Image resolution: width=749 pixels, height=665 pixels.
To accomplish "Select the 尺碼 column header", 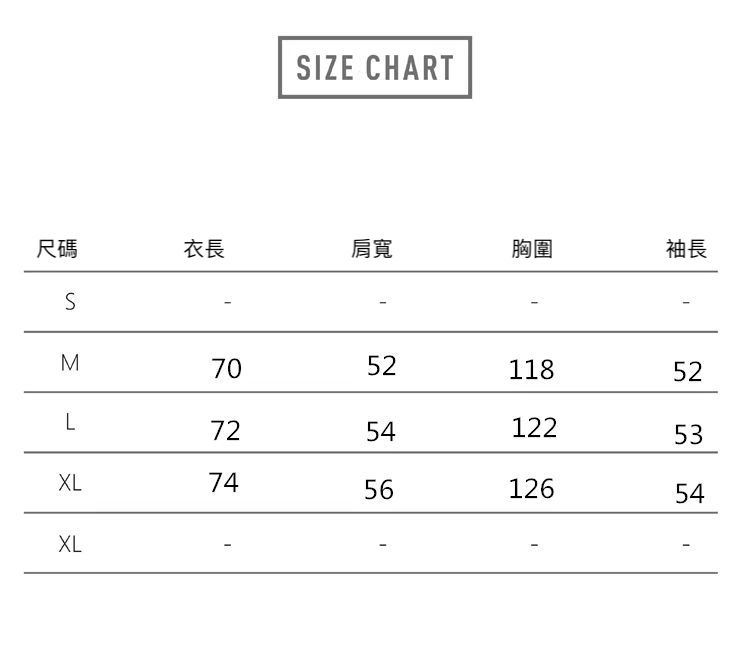I will (x=56, y=249).
